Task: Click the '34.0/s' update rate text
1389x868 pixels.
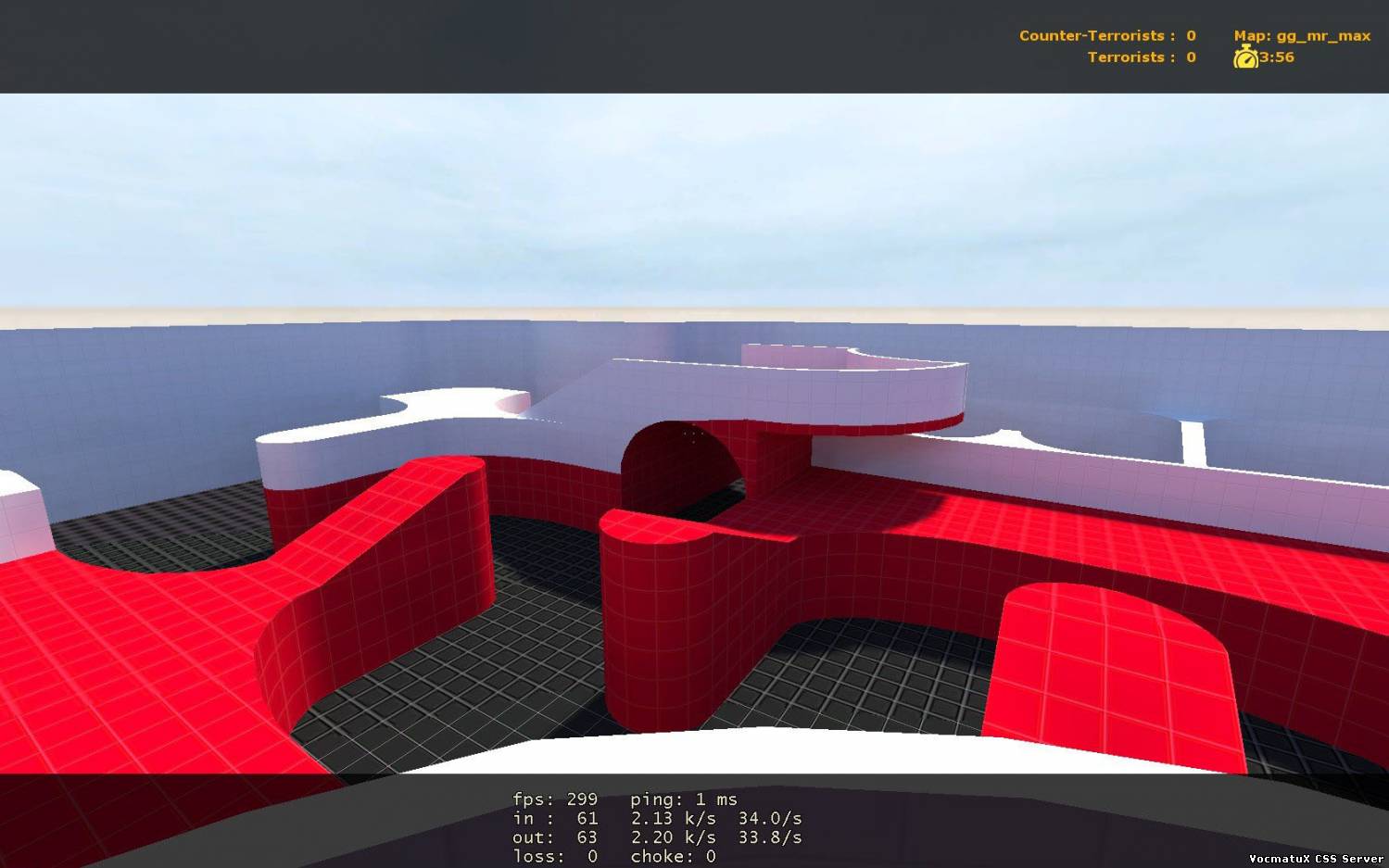Action: tap(770, 818)
